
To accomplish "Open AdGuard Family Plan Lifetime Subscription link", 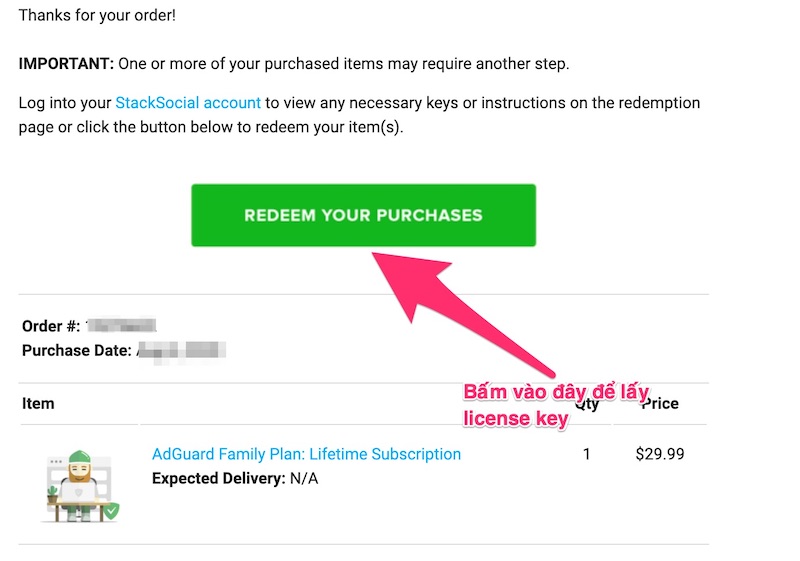I will click(306, 454).
